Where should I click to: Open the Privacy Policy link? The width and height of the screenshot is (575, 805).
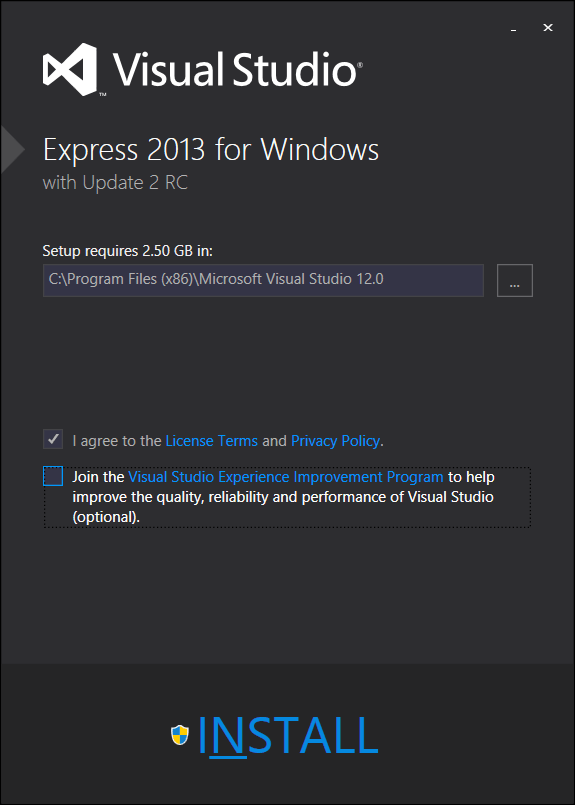click(335, 441)
